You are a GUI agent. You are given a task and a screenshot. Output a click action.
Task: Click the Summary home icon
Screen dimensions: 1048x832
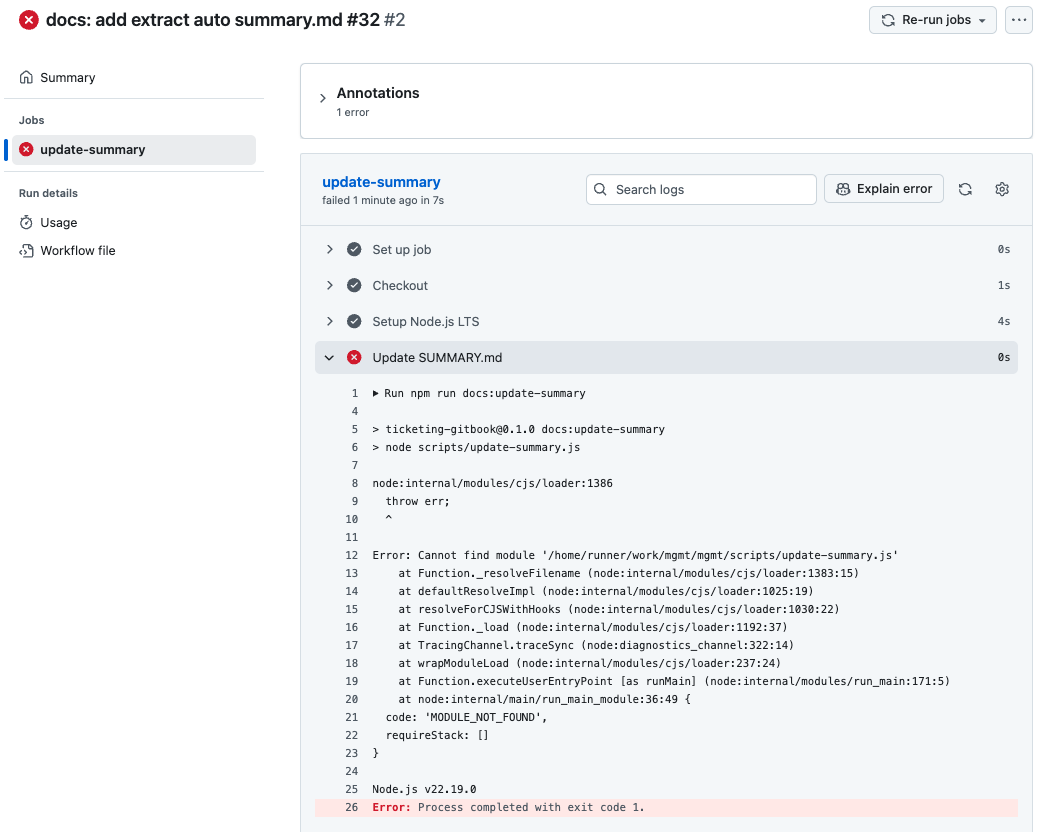pyautogui.click(x=27, y=78)
